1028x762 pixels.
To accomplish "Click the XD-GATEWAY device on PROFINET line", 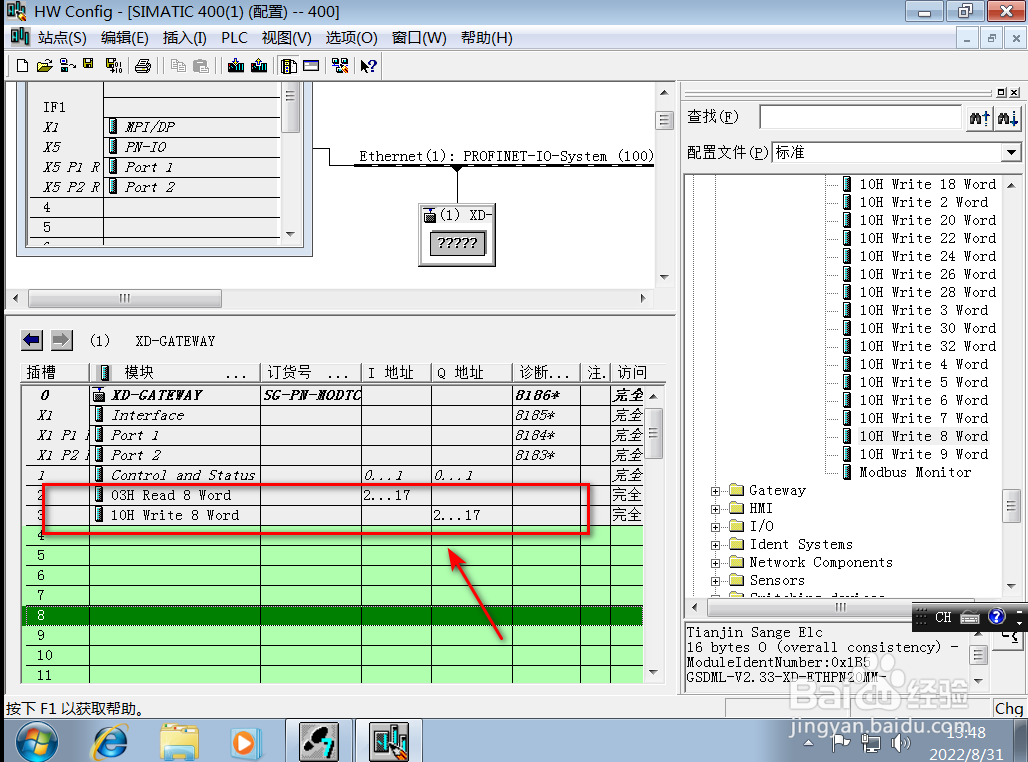I will coord(457,235).
